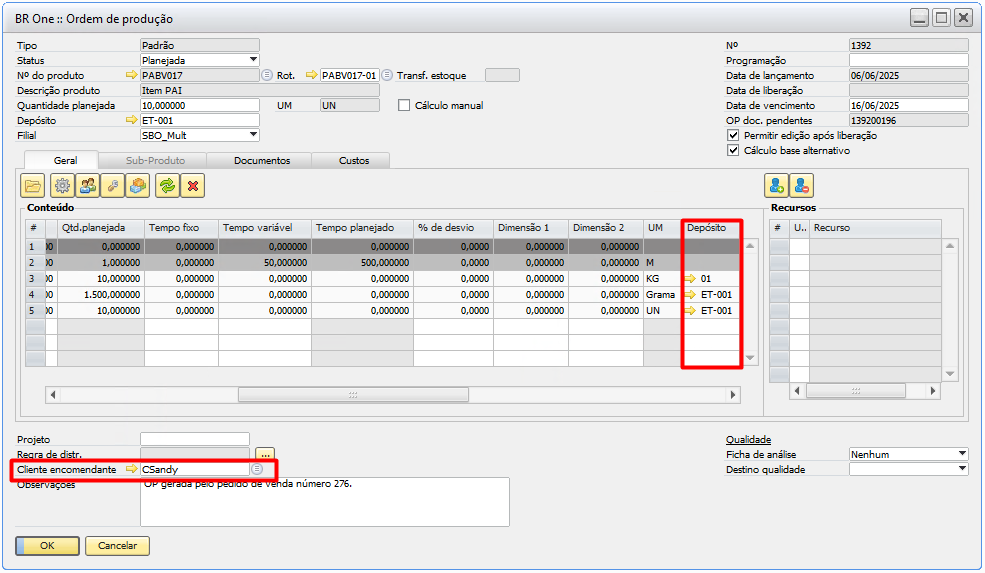Uncheck Permitir edição após liberação

tap(733, 136)
